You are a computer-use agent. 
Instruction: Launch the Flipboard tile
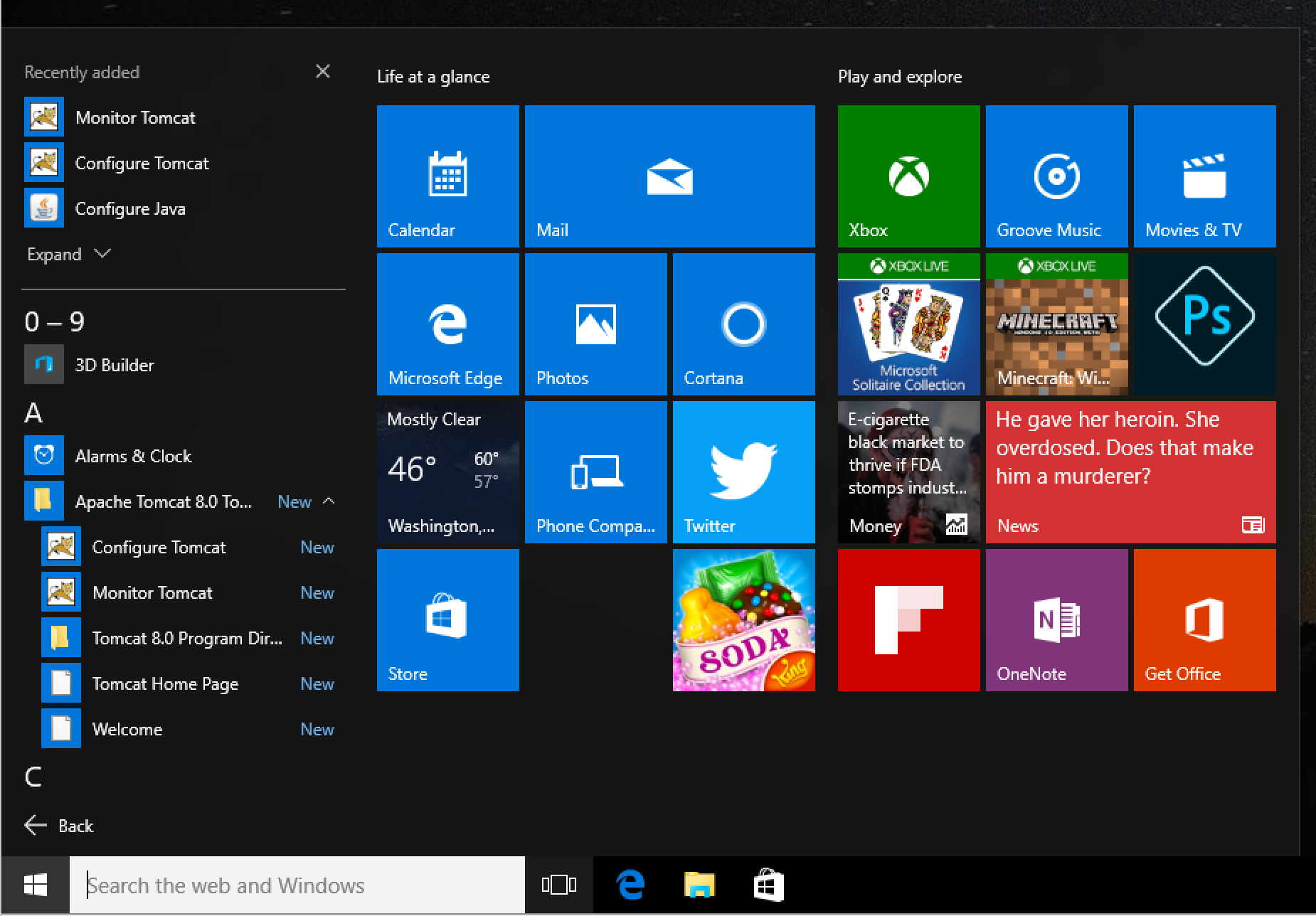909,620
